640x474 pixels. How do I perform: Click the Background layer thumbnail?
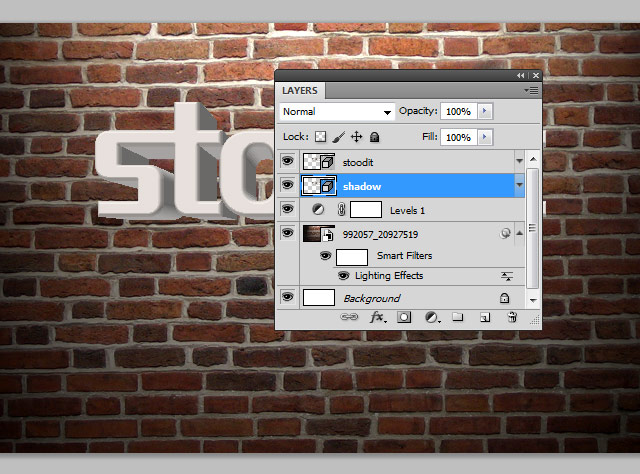[319, 297]
